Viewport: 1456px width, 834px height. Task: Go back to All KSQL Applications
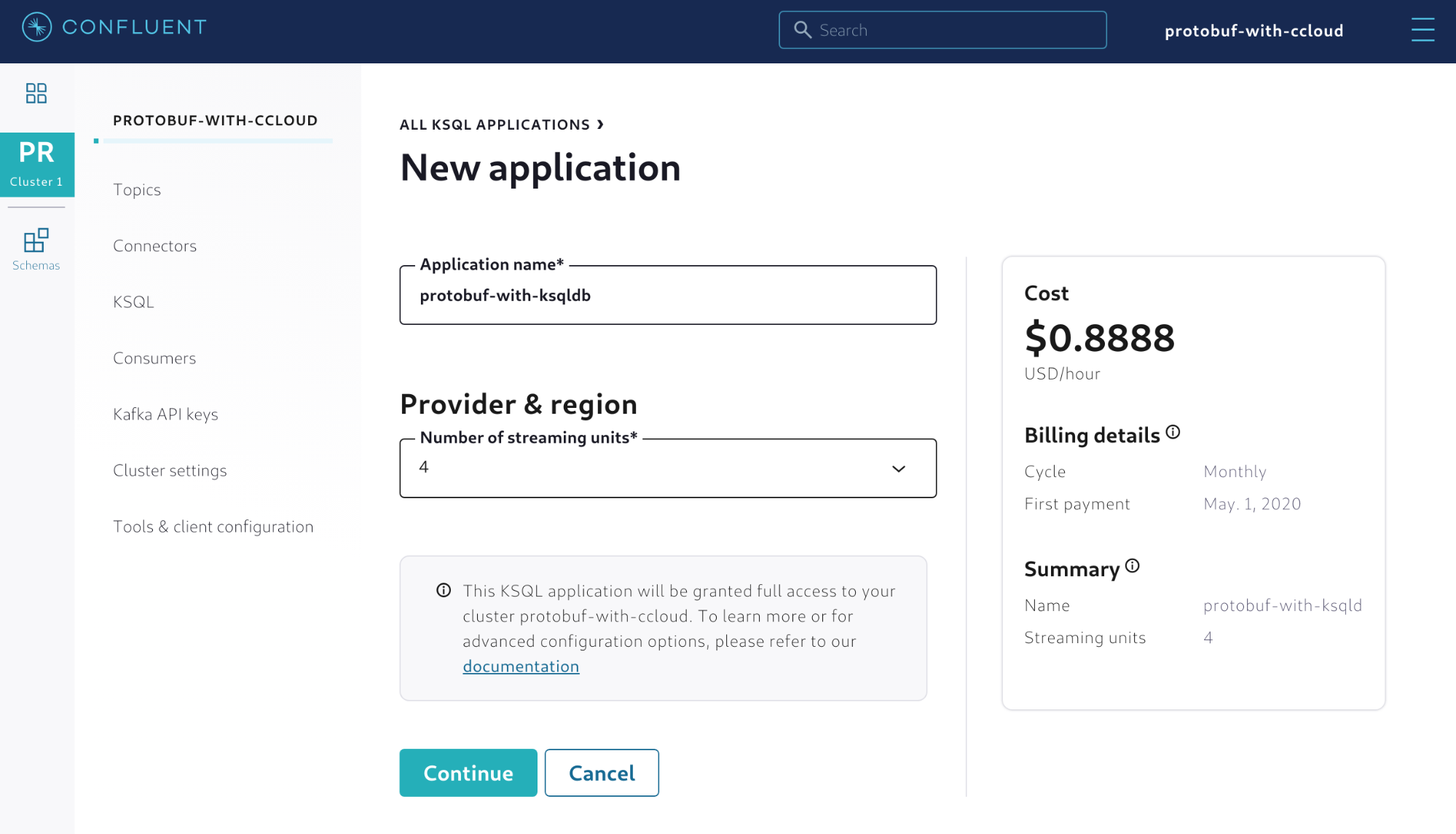click(x=495, y=125)
